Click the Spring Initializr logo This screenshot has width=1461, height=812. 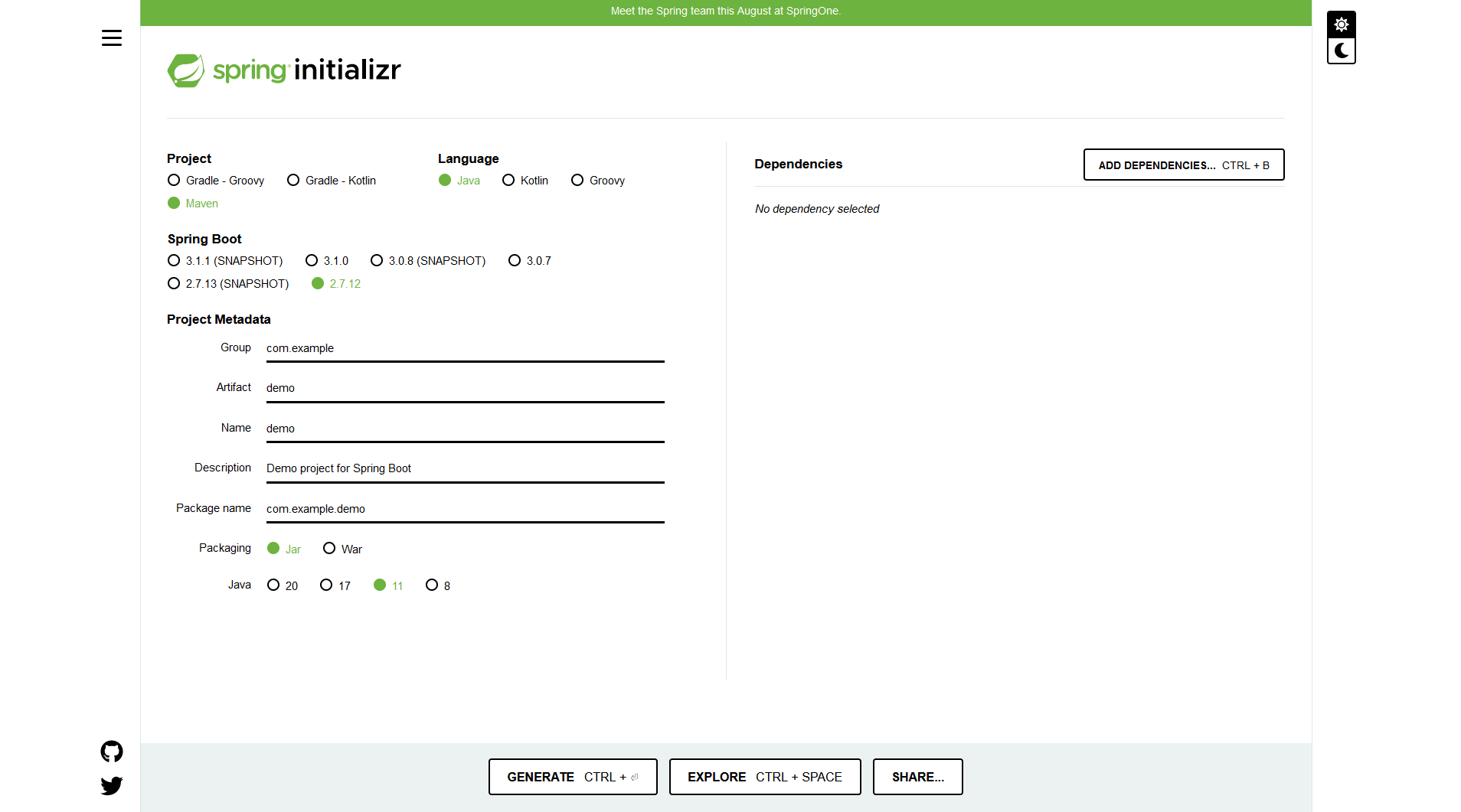[284, 70]
